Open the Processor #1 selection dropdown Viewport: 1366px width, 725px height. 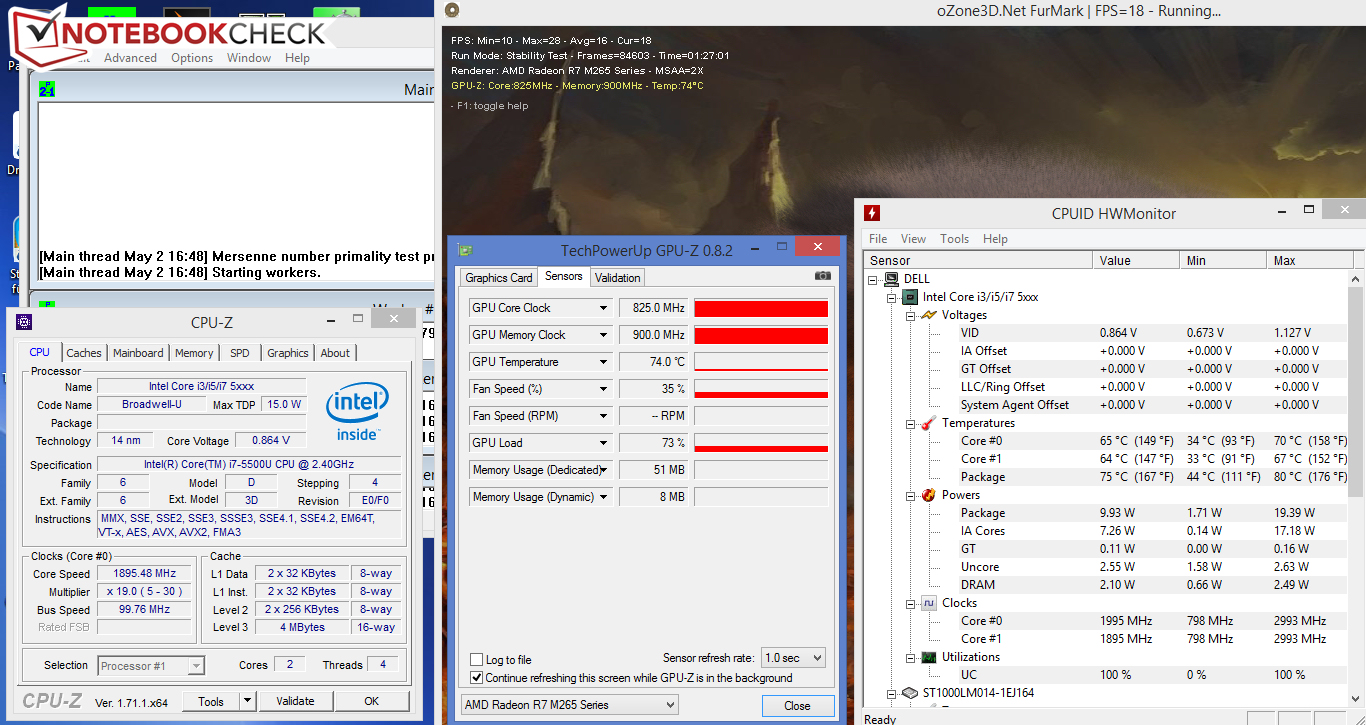152,665
